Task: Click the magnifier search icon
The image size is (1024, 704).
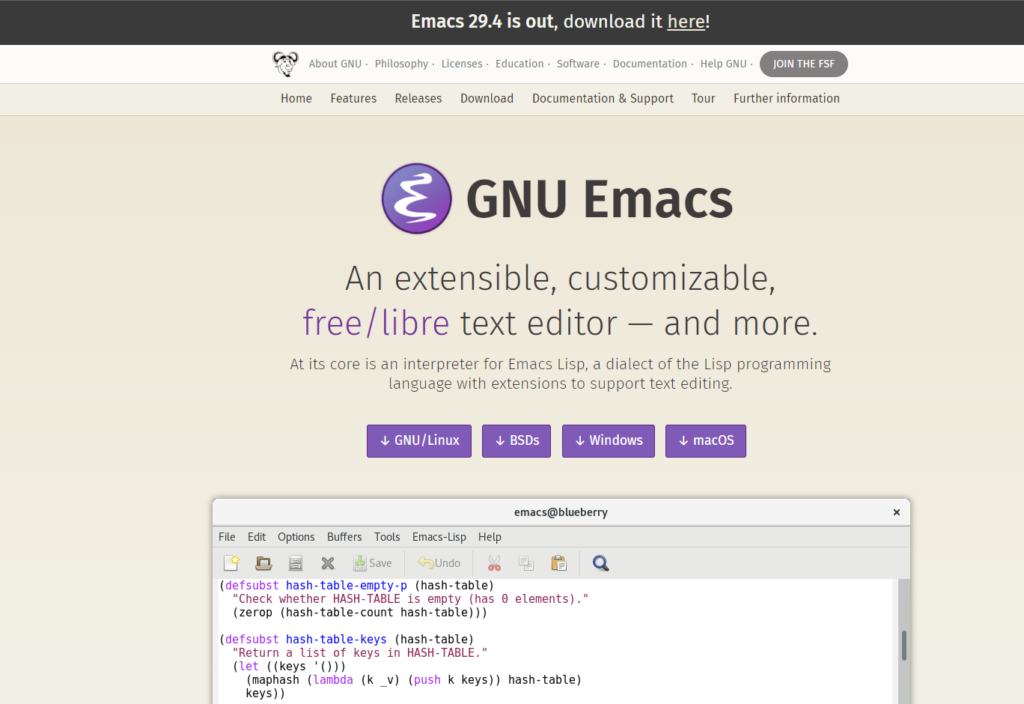Action: click(x=600, y=563)
